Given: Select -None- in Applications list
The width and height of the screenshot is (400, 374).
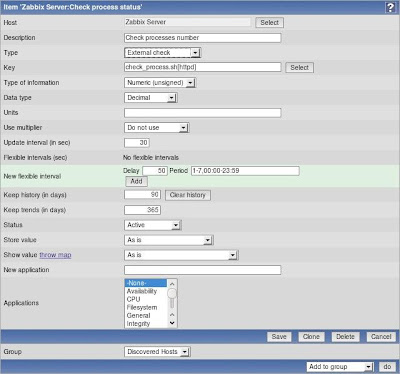Looking at the screenshot, I should [x=146, y=283].
